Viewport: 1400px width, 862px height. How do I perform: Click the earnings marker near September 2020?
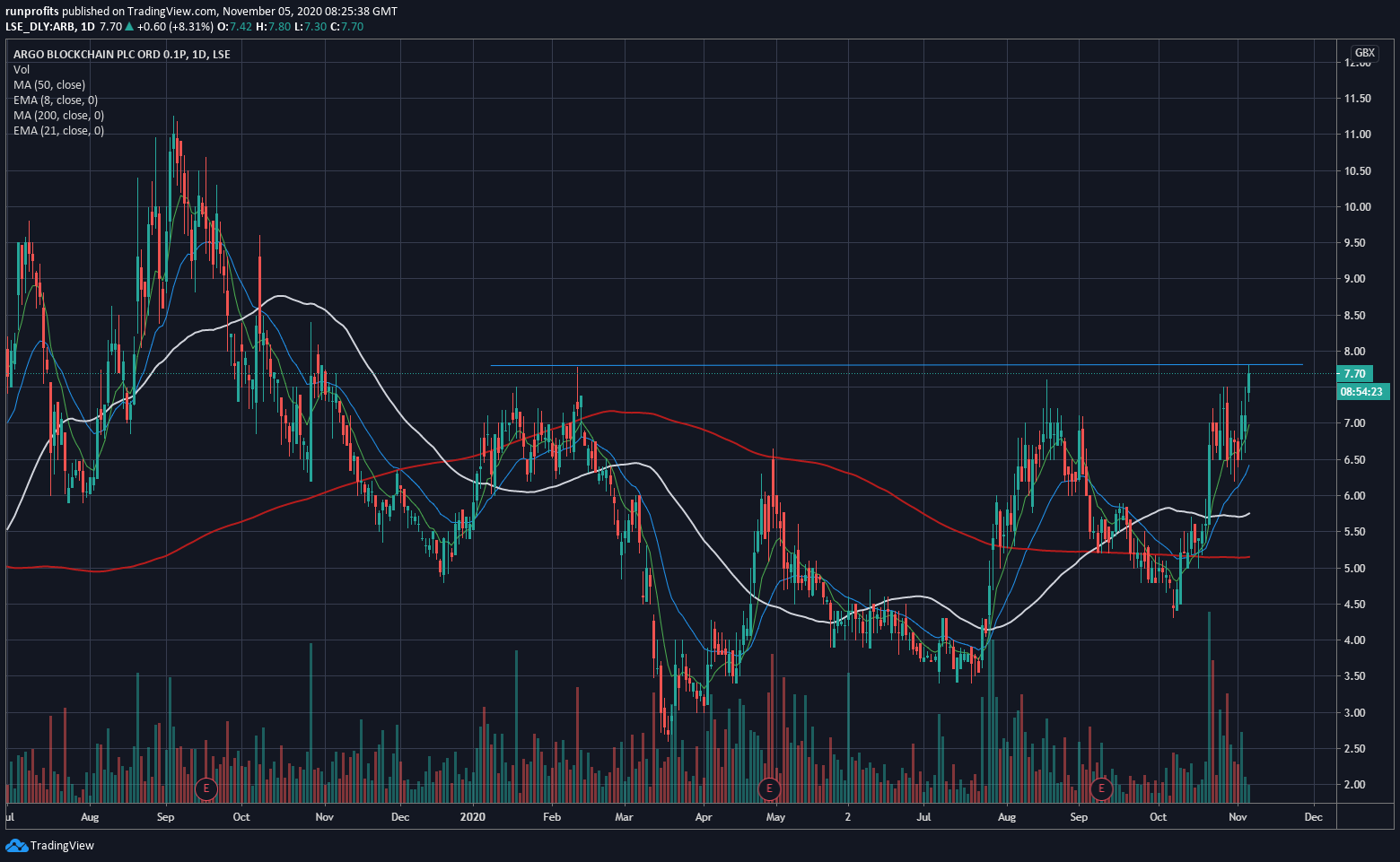[x=1101, y=789]
